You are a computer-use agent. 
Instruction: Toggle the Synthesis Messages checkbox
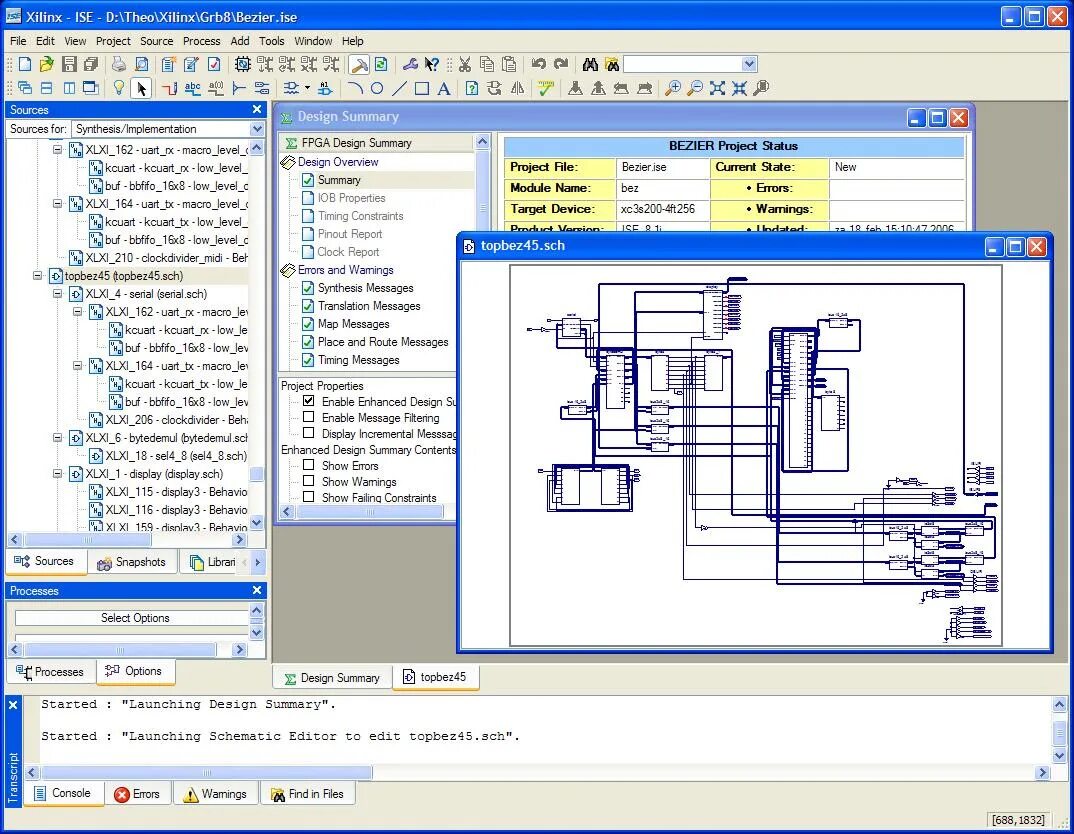click(308, 288)
